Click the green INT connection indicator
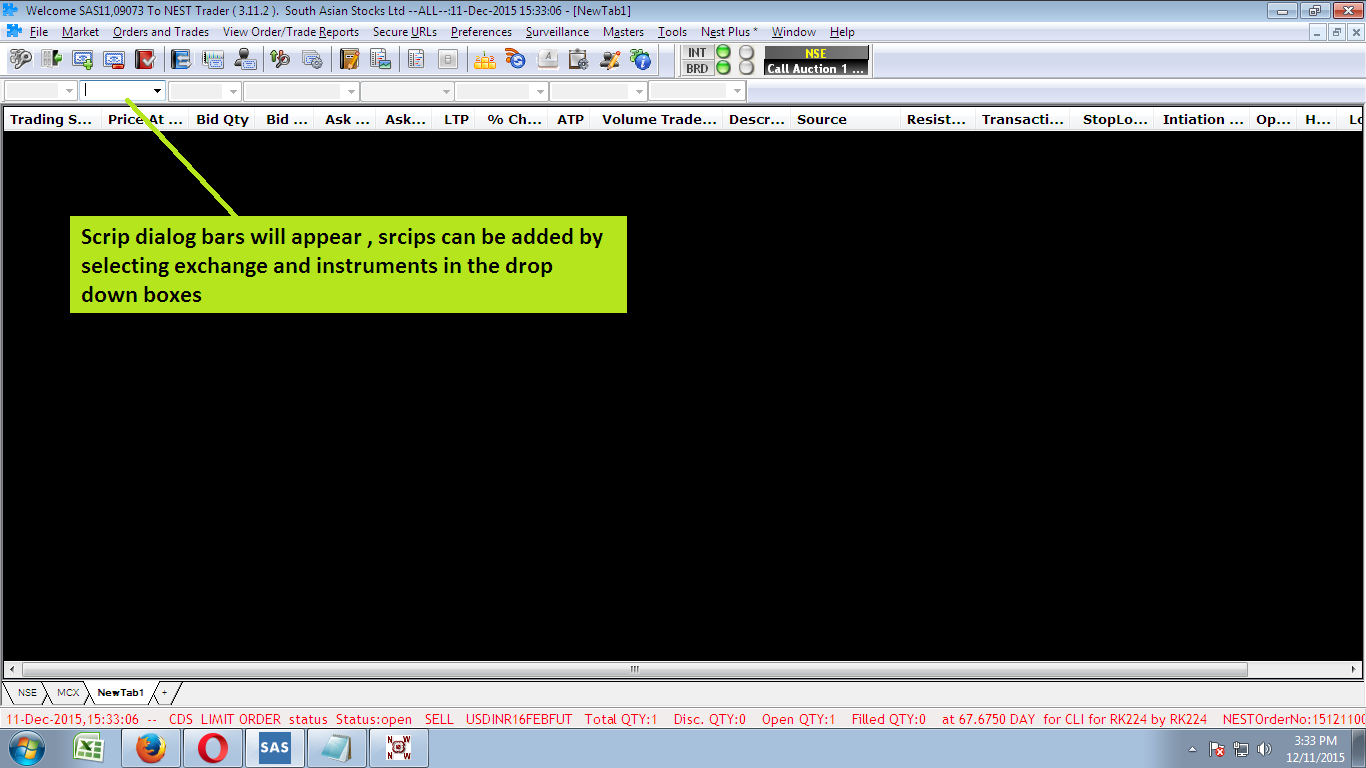The image size is (1366, 768). click(x=723, y=52)
